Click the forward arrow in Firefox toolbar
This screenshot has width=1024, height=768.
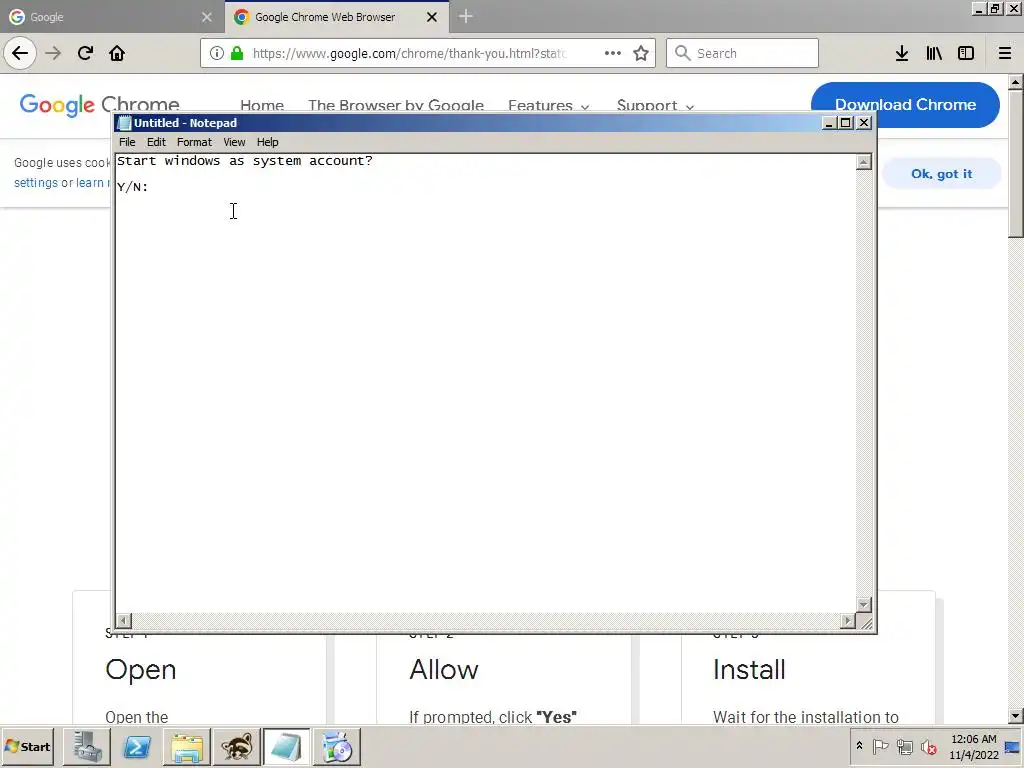[53, 53]
